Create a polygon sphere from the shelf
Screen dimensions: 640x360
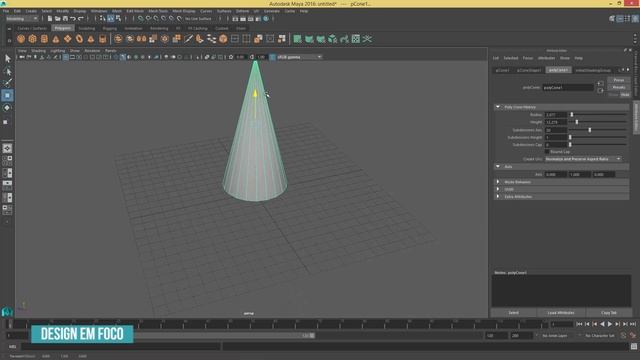point(21,39)
